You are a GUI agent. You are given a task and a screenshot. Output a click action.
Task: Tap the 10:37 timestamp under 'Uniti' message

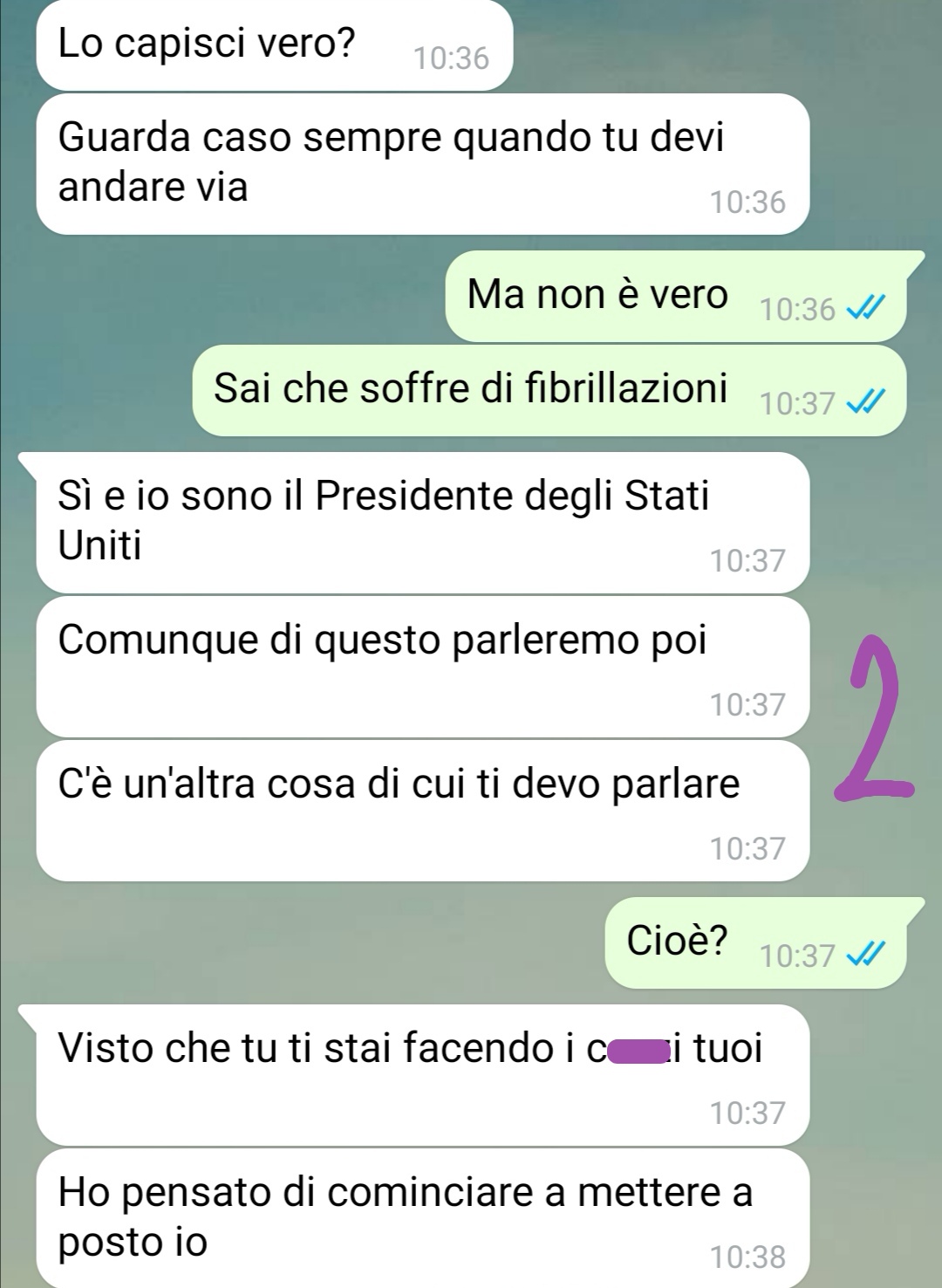tap(747, 560)
